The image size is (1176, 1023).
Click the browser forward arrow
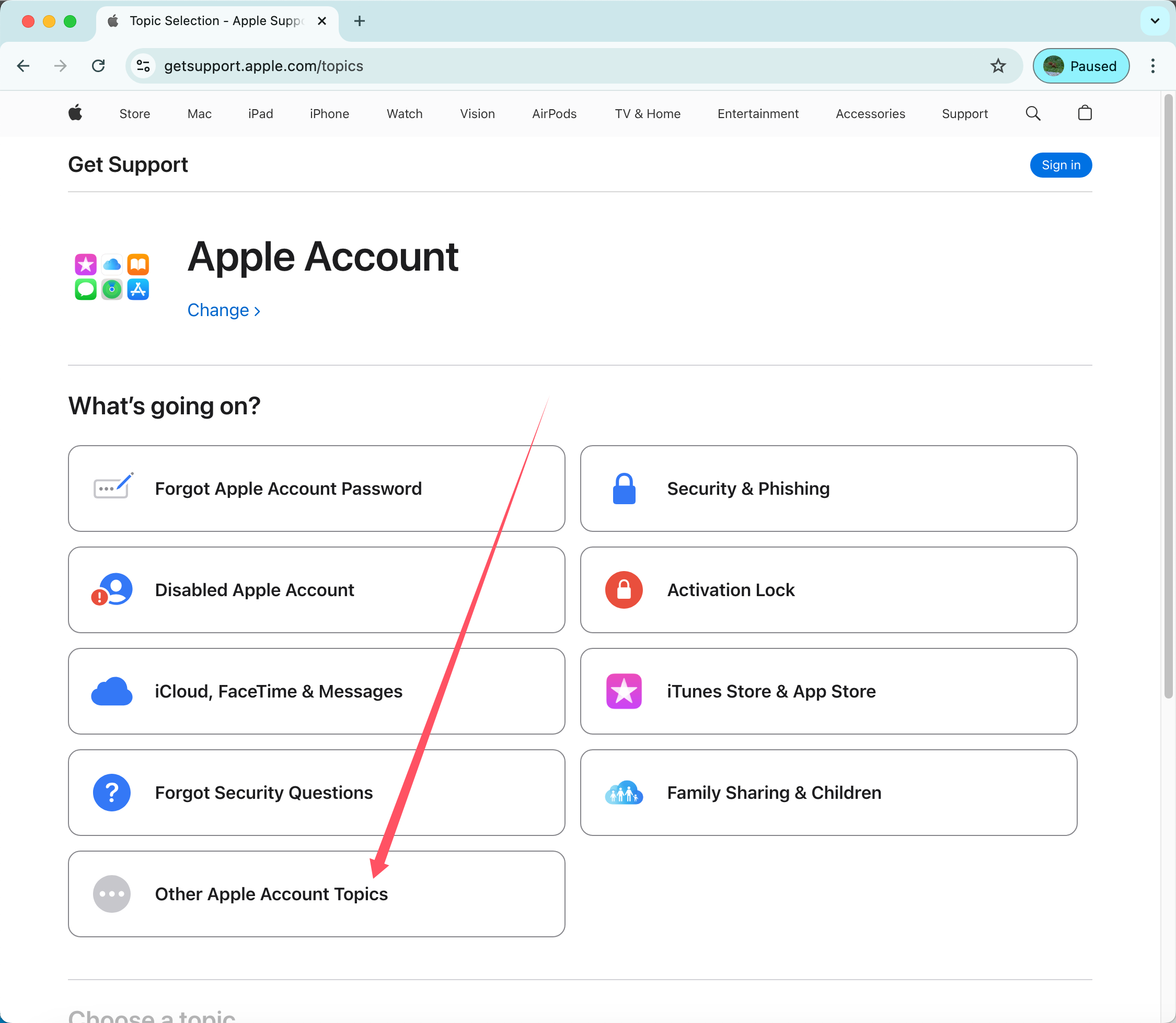point(61,66)
